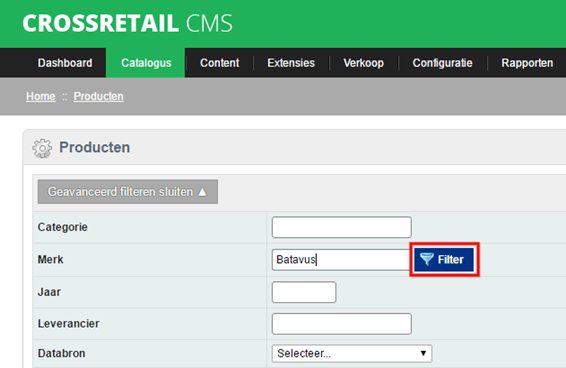566x368 pixels.
Task: Open the Content menu
Action: [x=219, y=63]
